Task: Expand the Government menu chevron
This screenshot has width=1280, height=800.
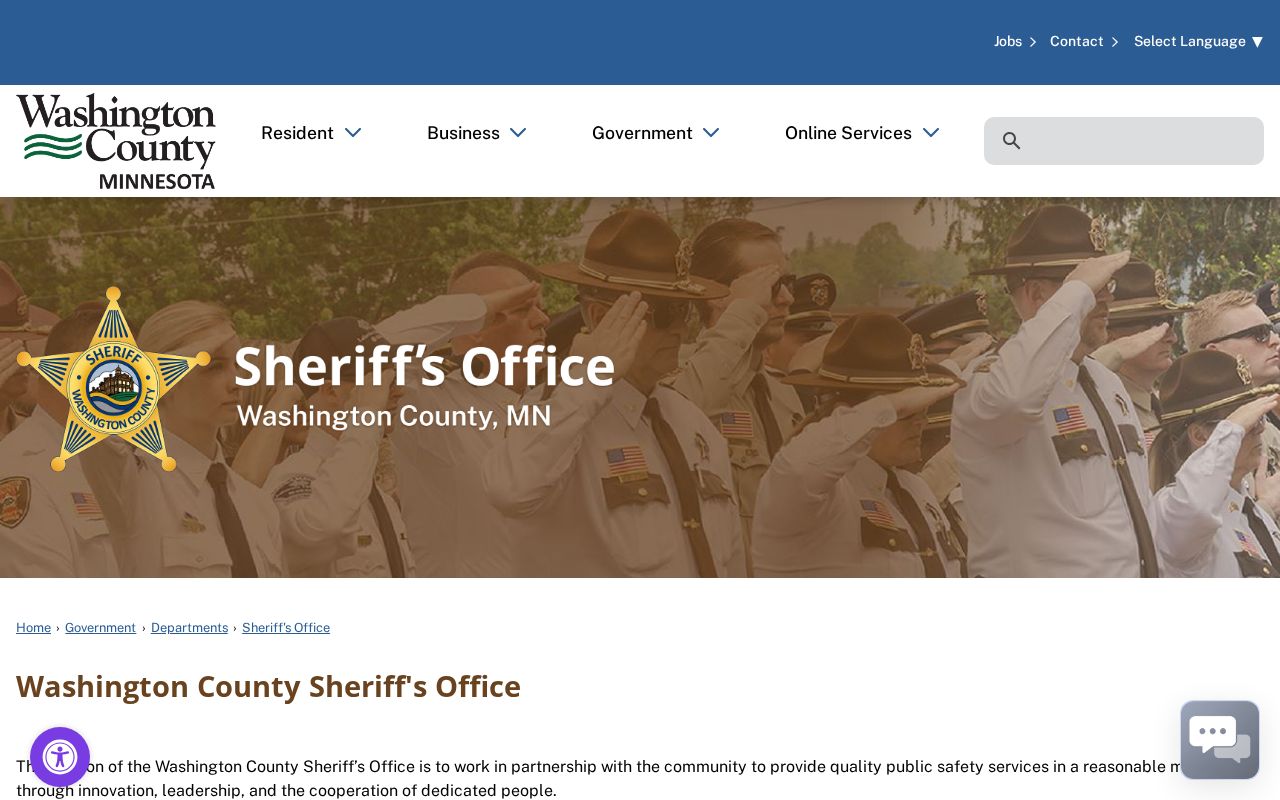Action: point(711,133)
